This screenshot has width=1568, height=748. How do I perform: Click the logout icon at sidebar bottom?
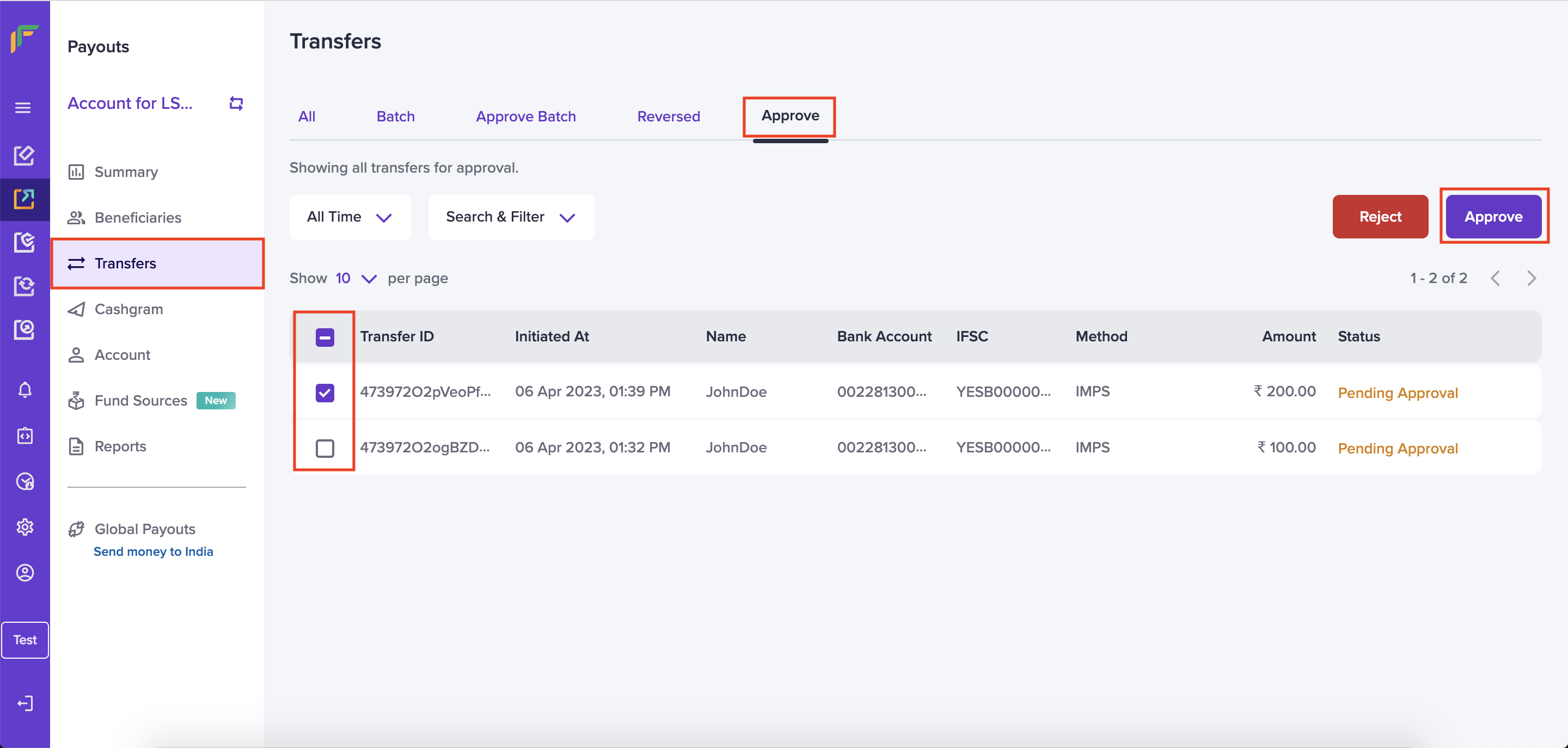click(25, 703)
